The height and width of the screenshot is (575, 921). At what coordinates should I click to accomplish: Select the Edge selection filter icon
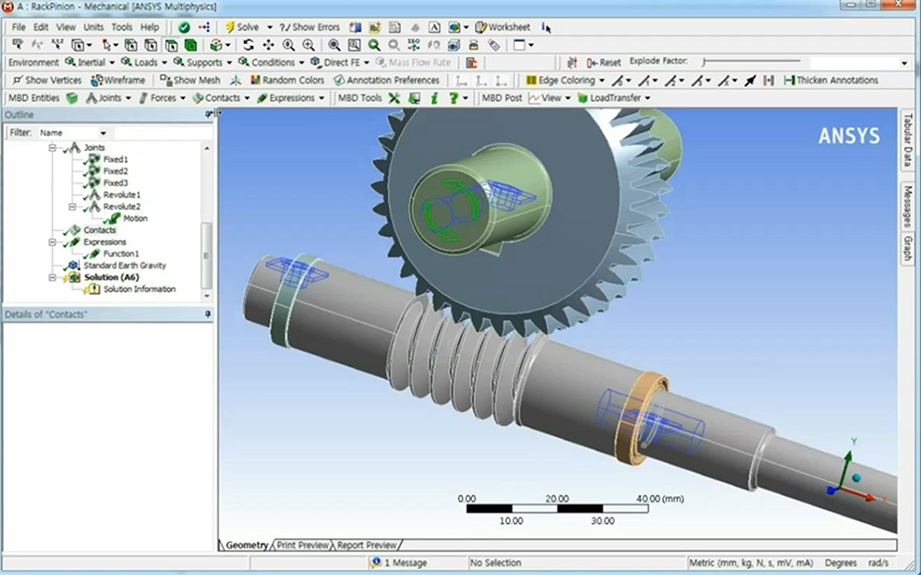[x=151, y=45]
